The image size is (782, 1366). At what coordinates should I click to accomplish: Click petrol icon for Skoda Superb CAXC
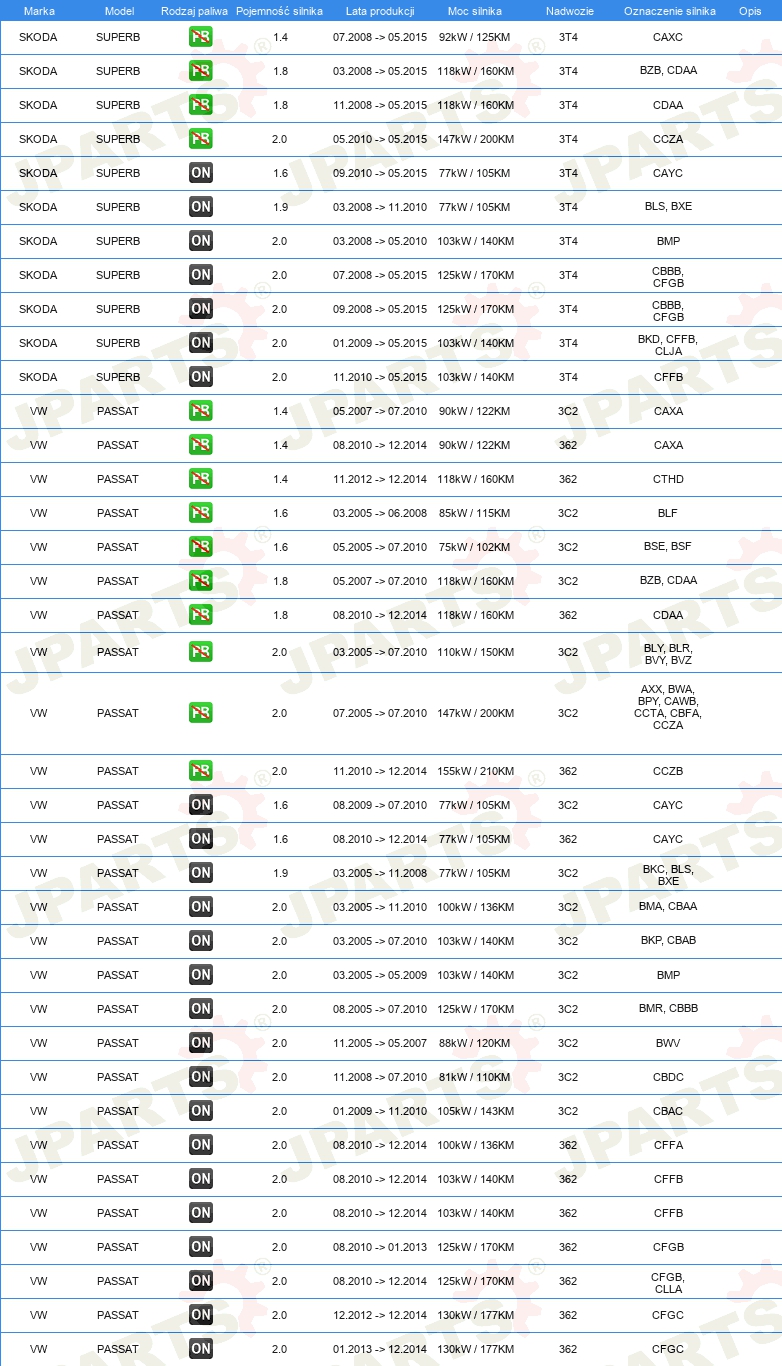pyautogui.click(x=201, y=38)
